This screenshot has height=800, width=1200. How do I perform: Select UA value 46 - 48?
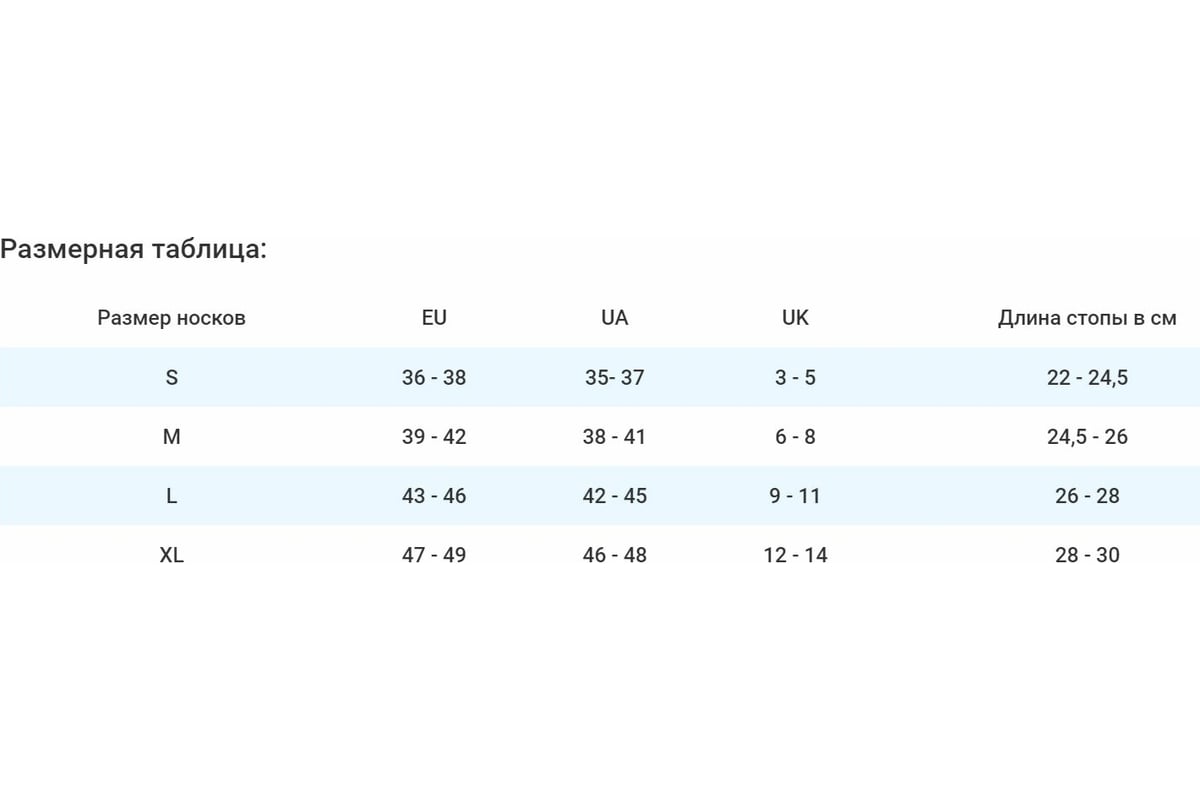click(615, 554)
